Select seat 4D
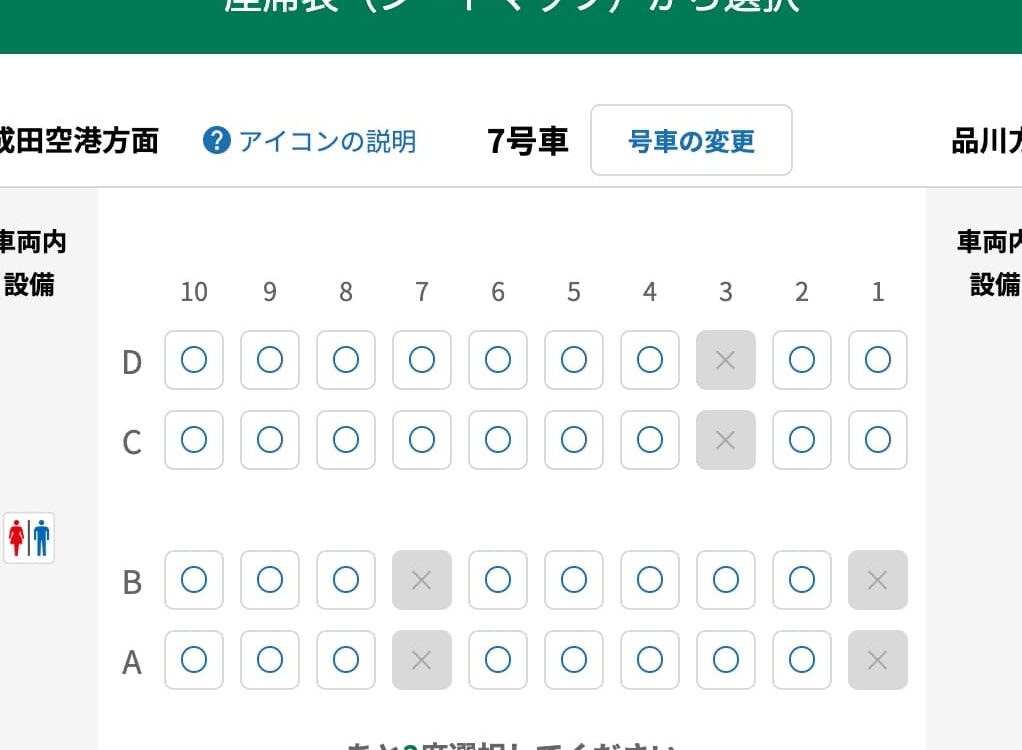 tap(650, 360)
